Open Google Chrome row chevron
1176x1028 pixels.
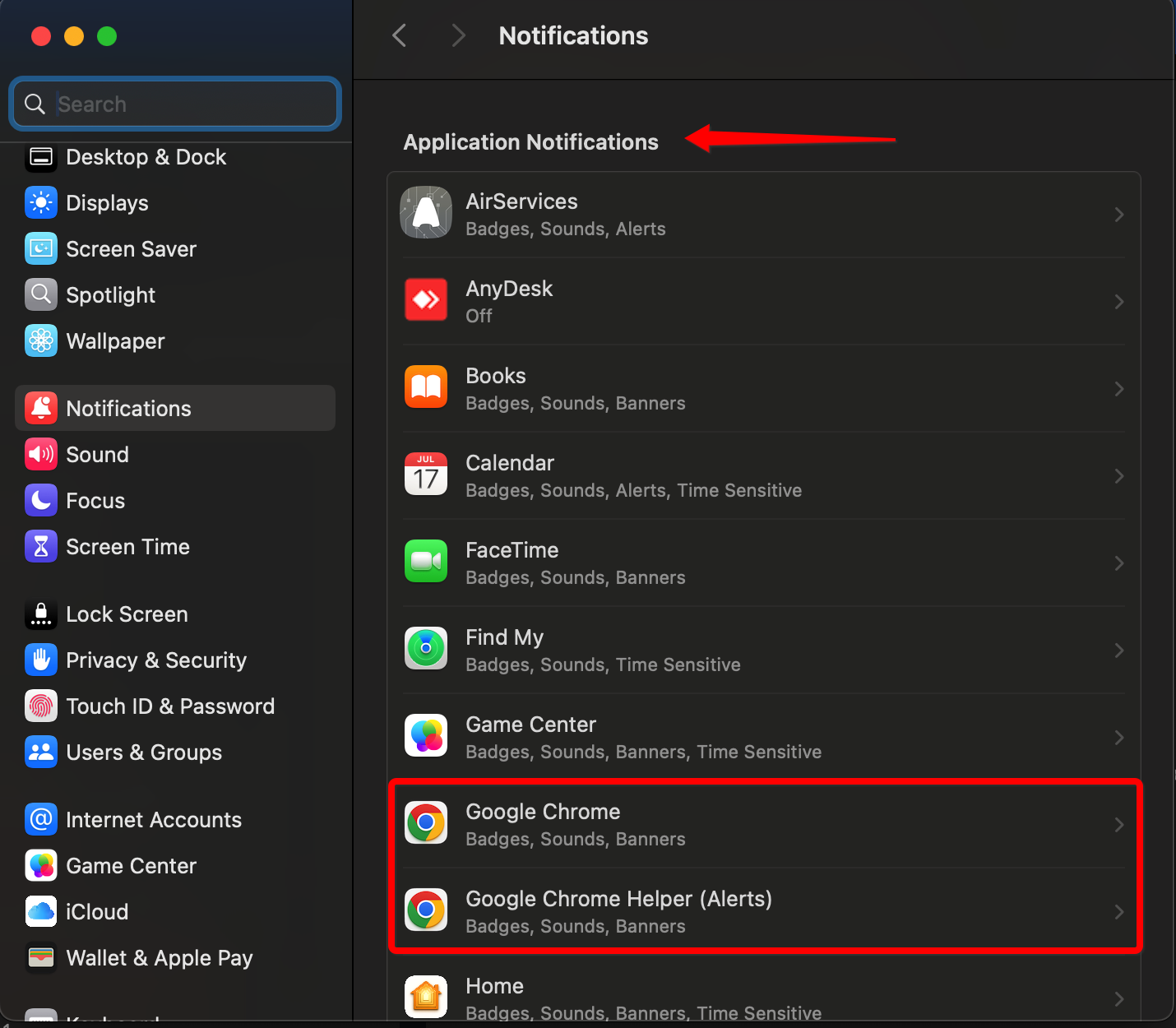tap(1119, 825)
